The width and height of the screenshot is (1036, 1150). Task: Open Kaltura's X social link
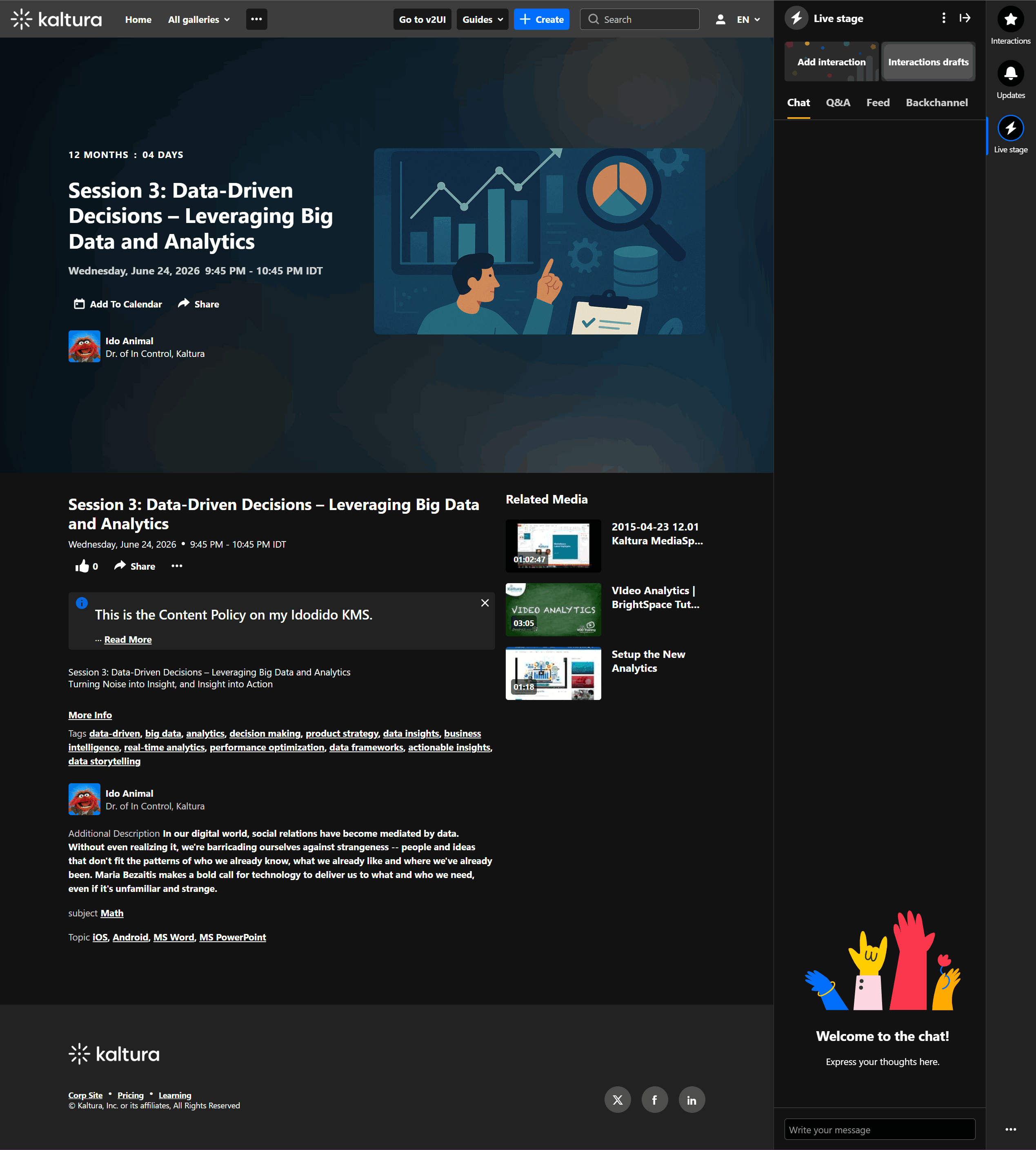click(x=617, y=1100)
